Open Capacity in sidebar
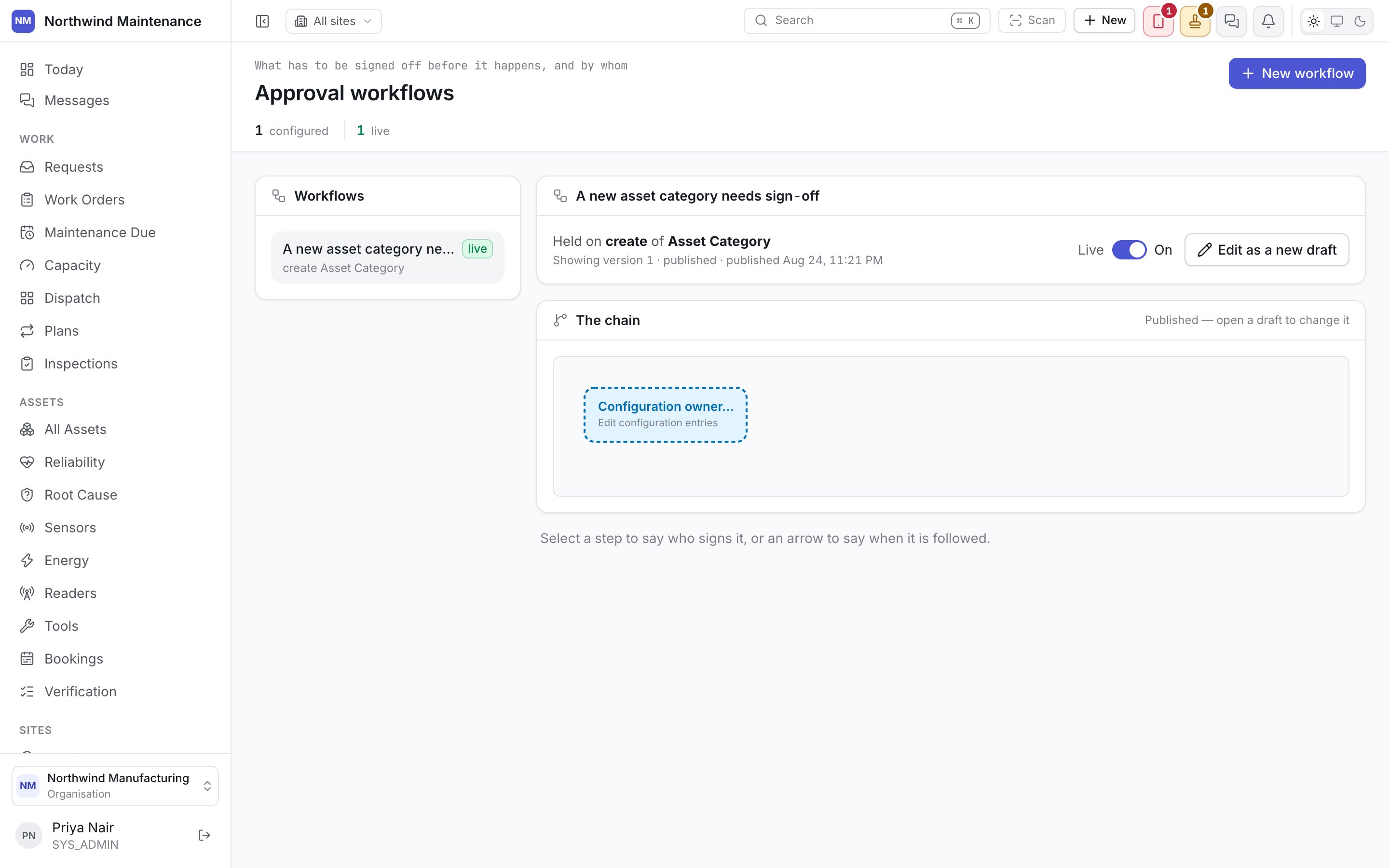1389x868 pixels. point(115,265)
